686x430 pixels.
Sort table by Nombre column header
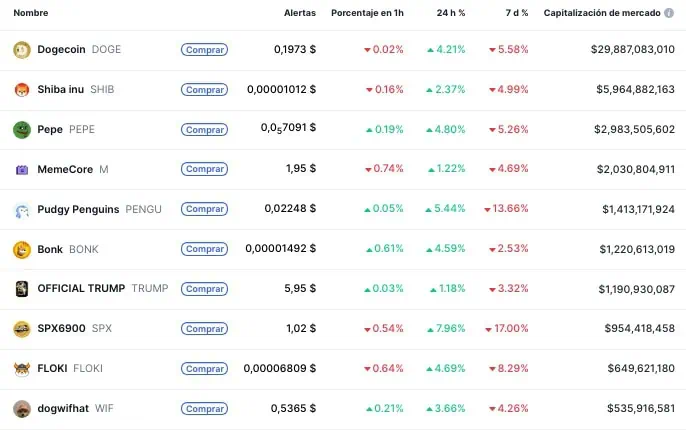[x=31, y=13]
